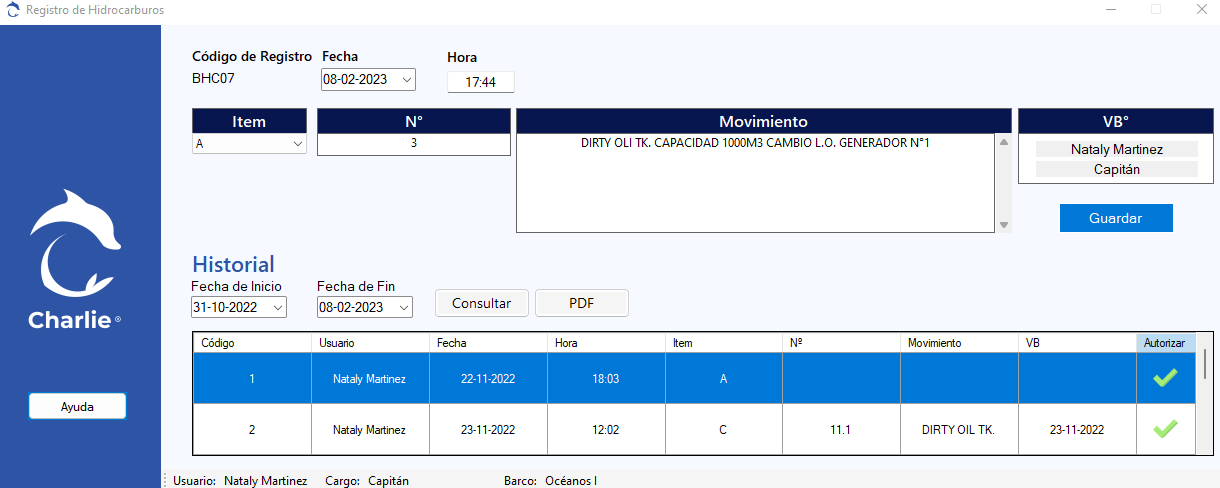Sort by Autorizar column header
The width and height of the screenshot is (1220, 488).
(x=1165, y=343)
